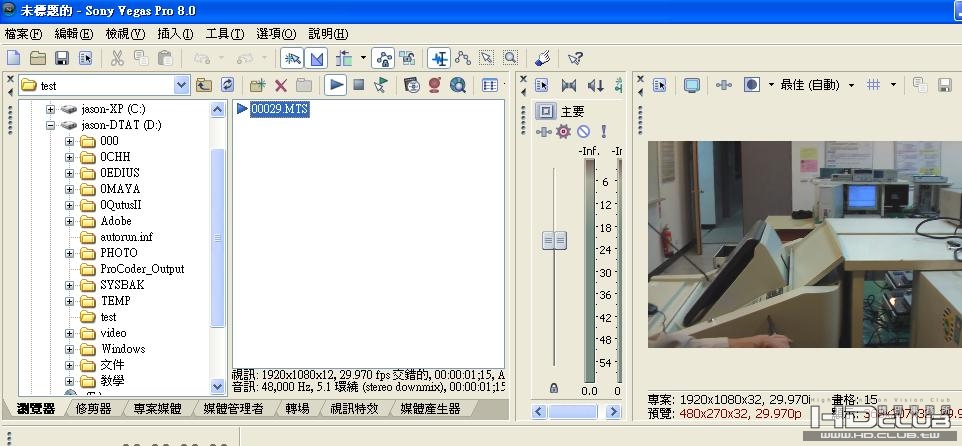This screenshot has width=962, height=446.
Task: Click the disc with magnifier icon in explorer toolbar
Action: coord(458,85)
